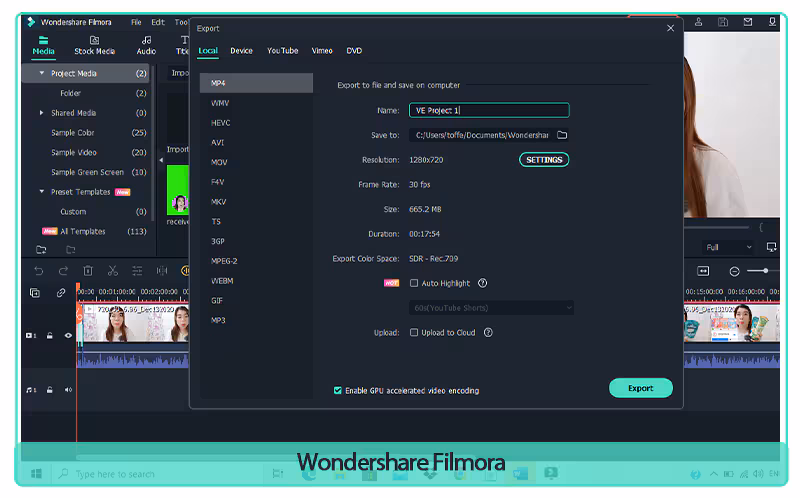This screenshot has width=800, height=498.
Task: Collapse Preset Templates tree
Action: [42, 192]
